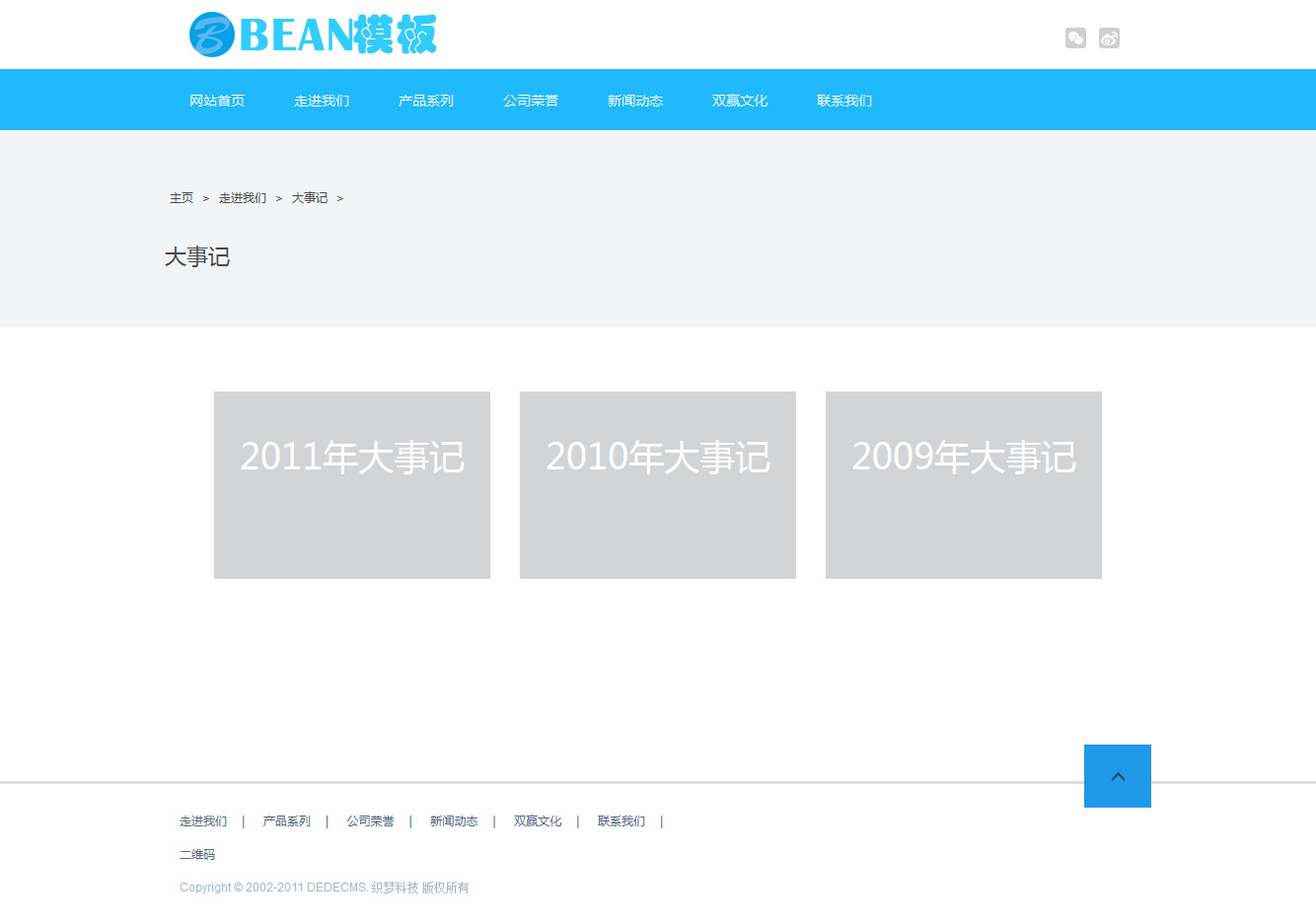Open 联系我们 in the top navigation
The height and width of the screenshot is (924, 1316).
(844, 101)
